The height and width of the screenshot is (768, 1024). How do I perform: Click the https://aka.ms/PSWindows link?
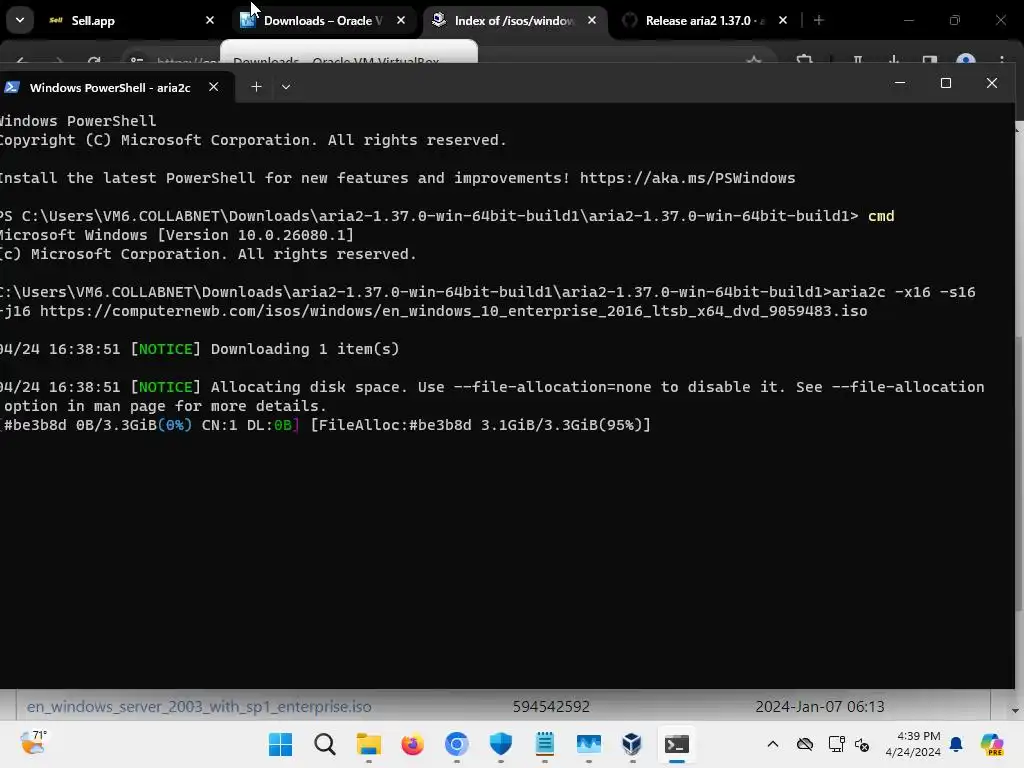click(x=687, y=178)
